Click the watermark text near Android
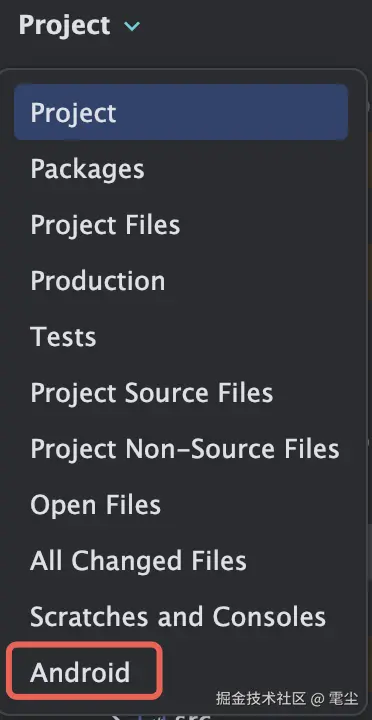Screen dimensions: 372x720 pyautogui.click(x=287, y=698)
